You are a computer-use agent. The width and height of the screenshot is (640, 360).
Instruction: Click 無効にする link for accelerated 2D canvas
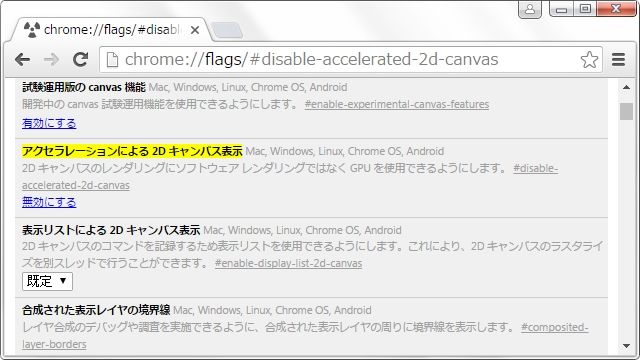pyautogui.click(x=49, y=202)
